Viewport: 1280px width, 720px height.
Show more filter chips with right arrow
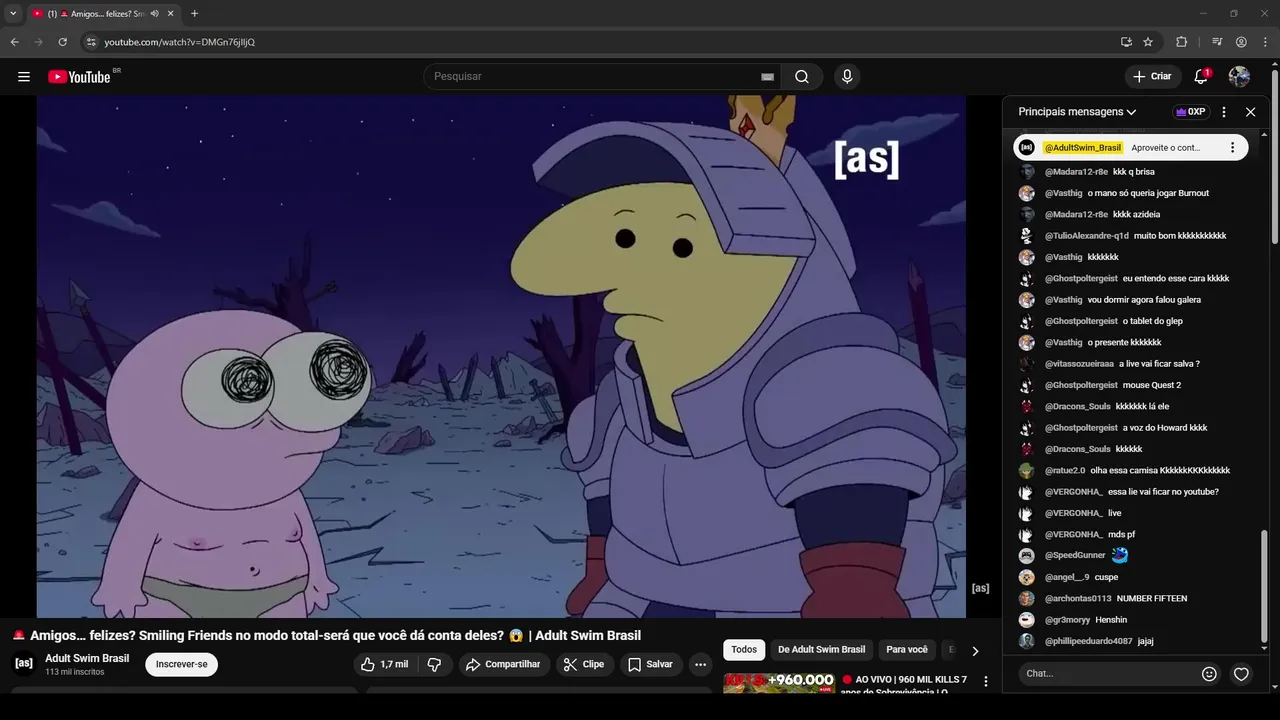[975, 651]
